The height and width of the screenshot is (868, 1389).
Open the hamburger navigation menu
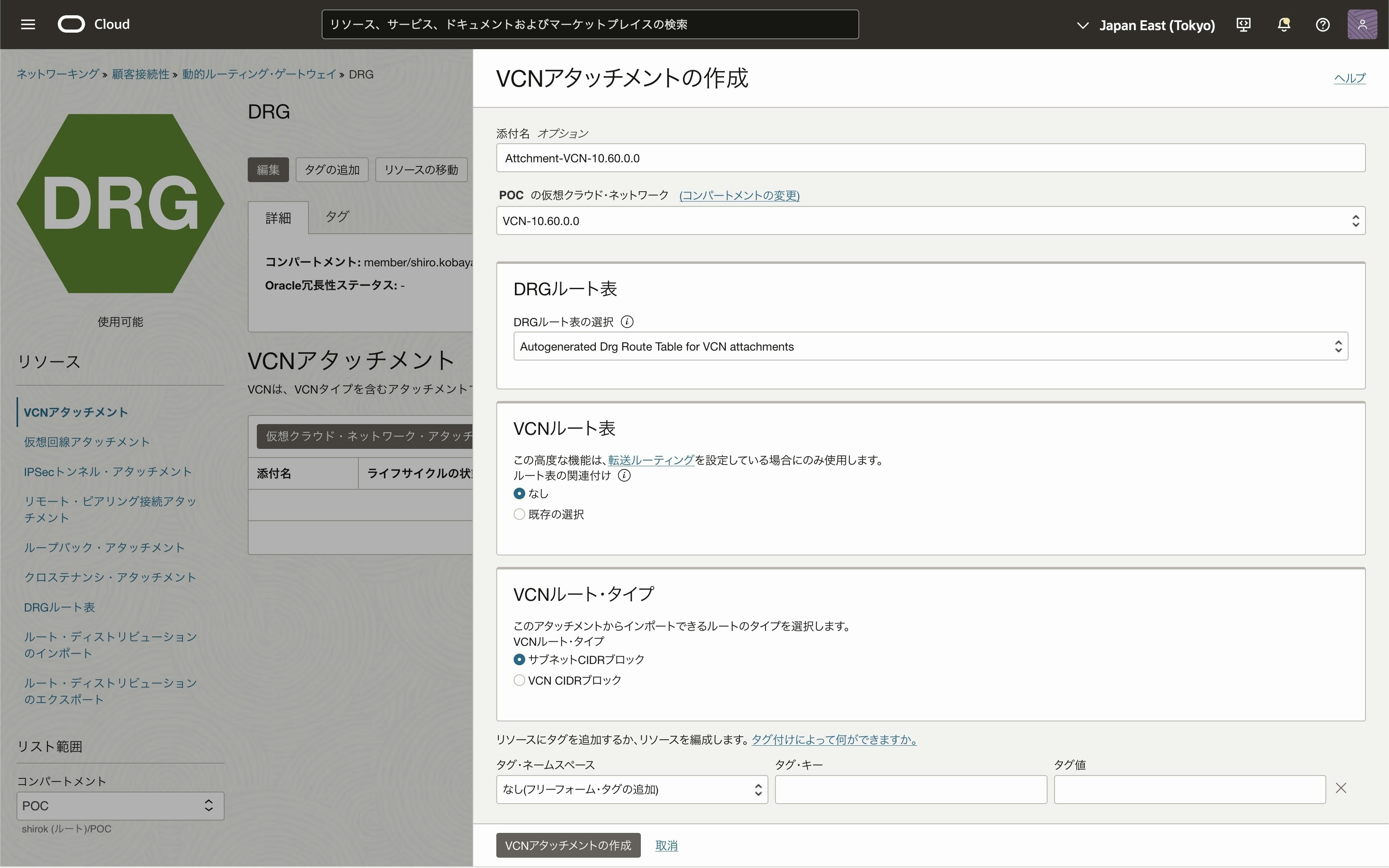[x=28, y=24]
